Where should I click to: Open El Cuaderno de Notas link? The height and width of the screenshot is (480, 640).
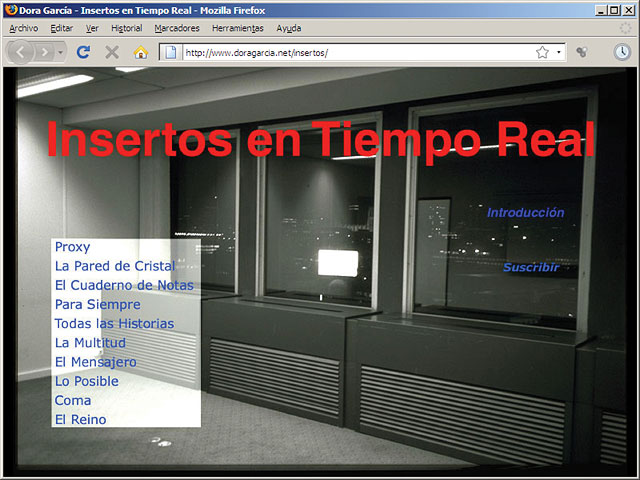(124, 285)
